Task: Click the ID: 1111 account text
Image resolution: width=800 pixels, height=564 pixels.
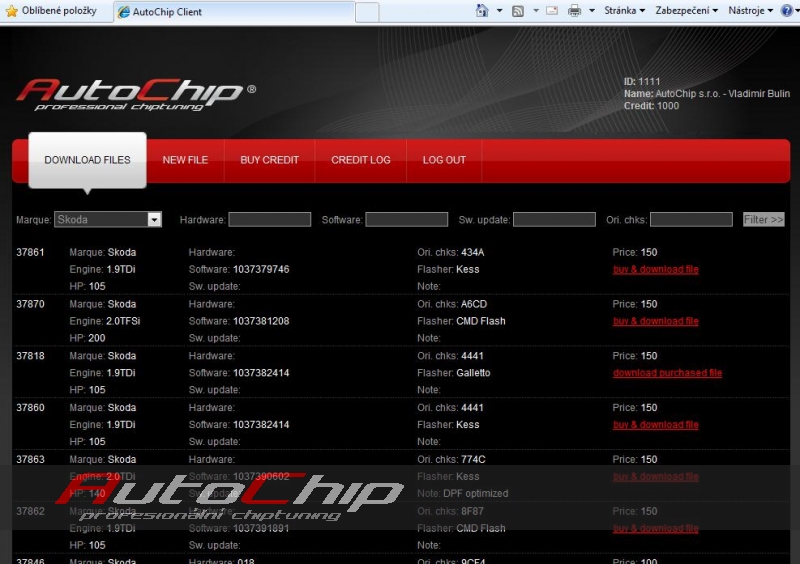Action: (642, 82)
